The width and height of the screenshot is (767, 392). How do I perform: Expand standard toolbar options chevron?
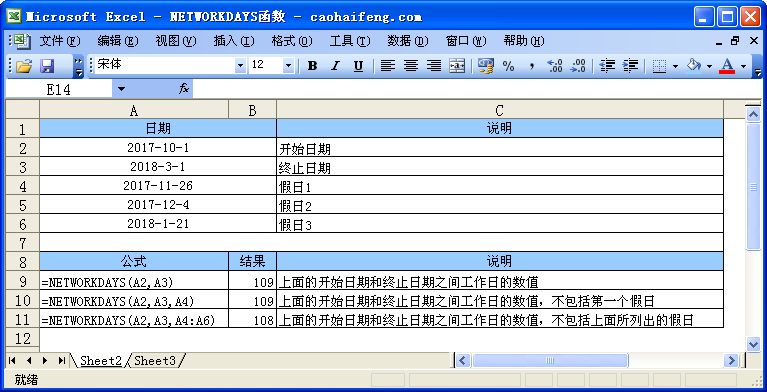pyautogui.click(x=78, y=66)
